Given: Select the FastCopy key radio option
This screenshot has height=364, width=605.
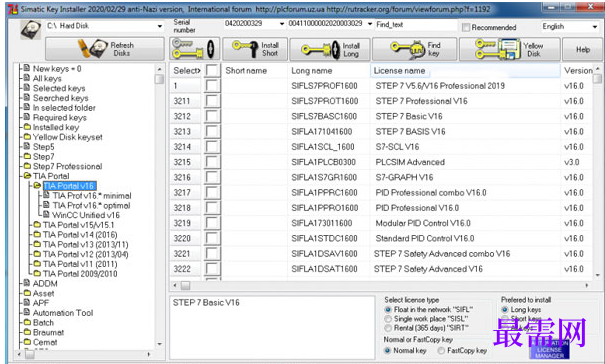Looking at the screenshot, I should click(441, 350).
